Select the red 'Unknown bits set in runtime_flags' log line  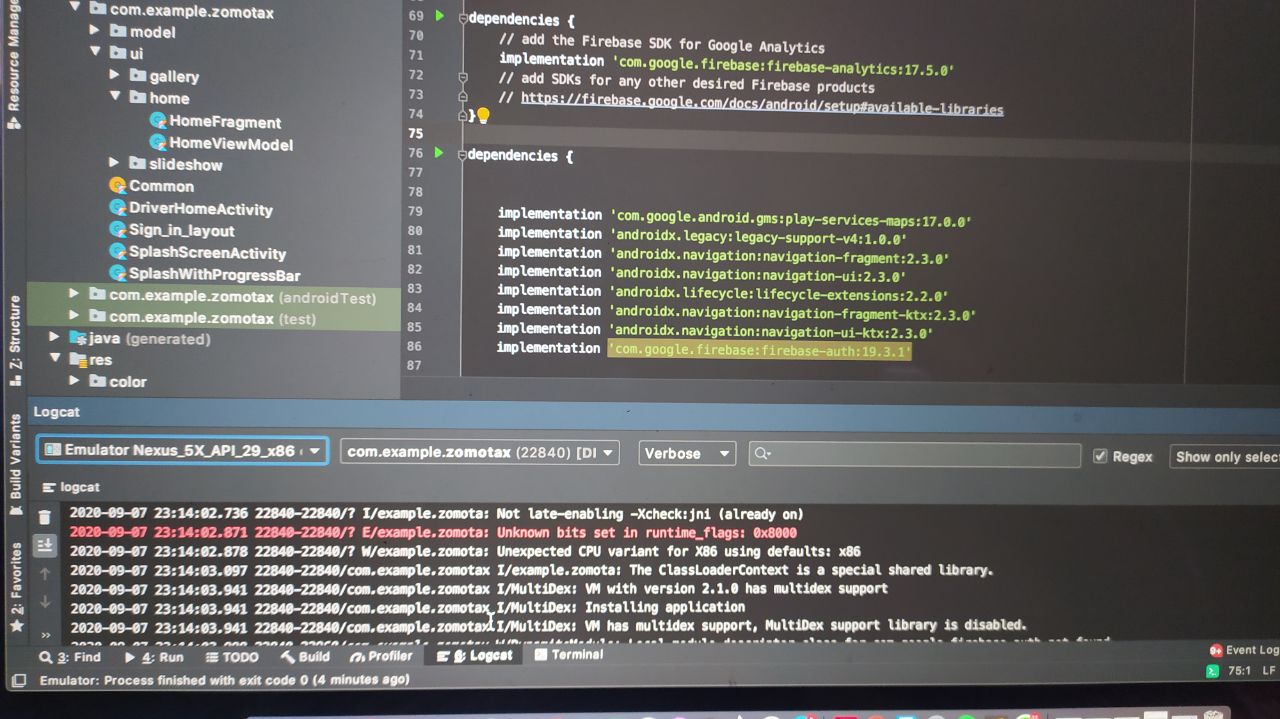coord(434,533)
